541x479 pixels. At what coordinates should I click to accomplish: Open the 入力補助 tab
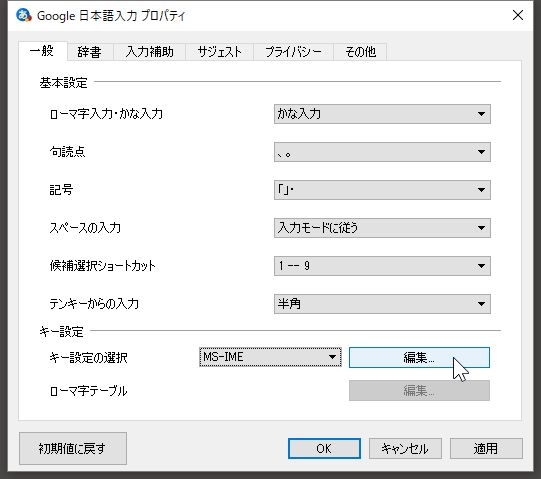click(149, 52)
